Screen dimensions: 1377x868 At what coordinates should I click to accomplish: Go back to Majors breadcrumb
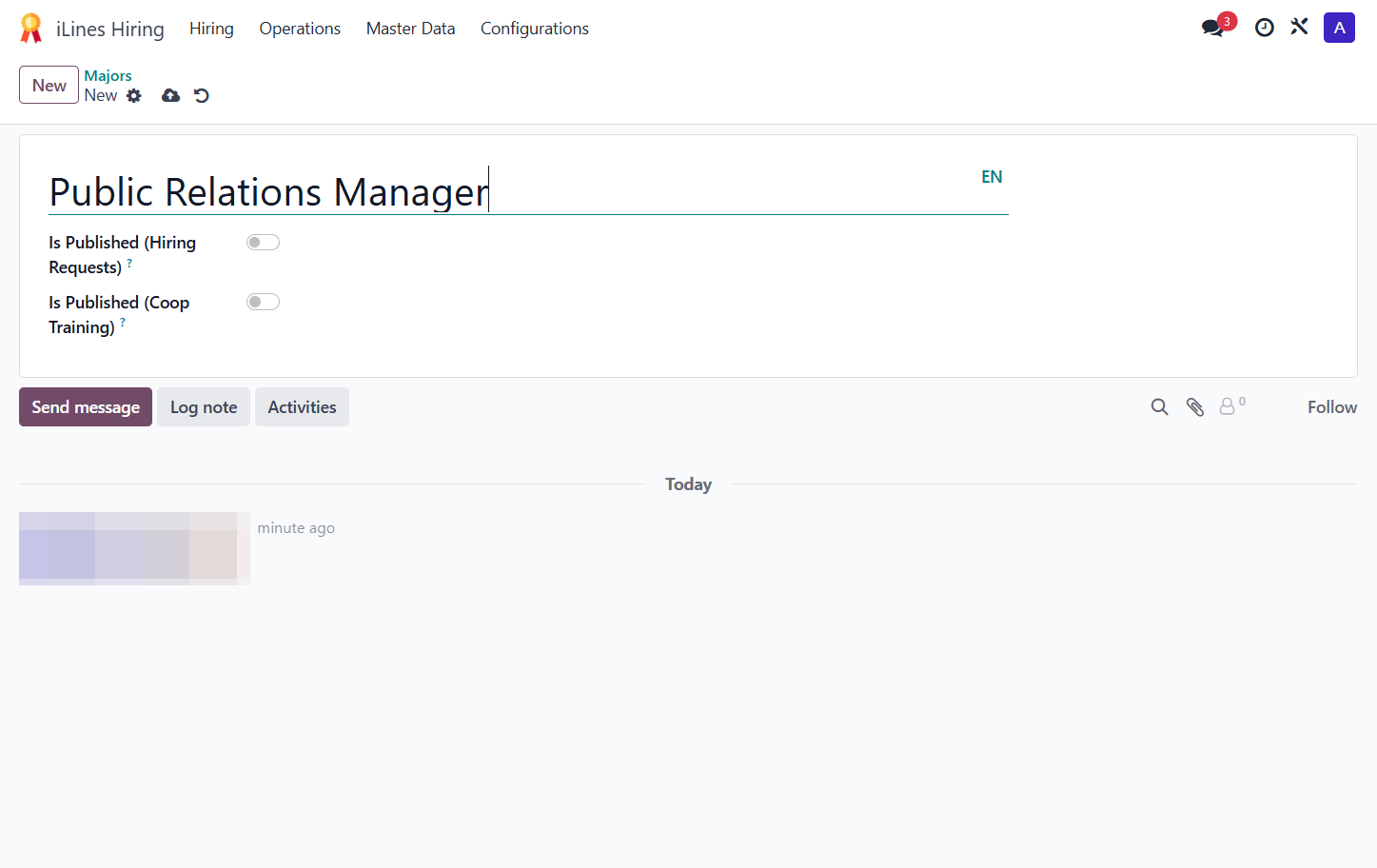pyautogui.click(x=108, y=75)
